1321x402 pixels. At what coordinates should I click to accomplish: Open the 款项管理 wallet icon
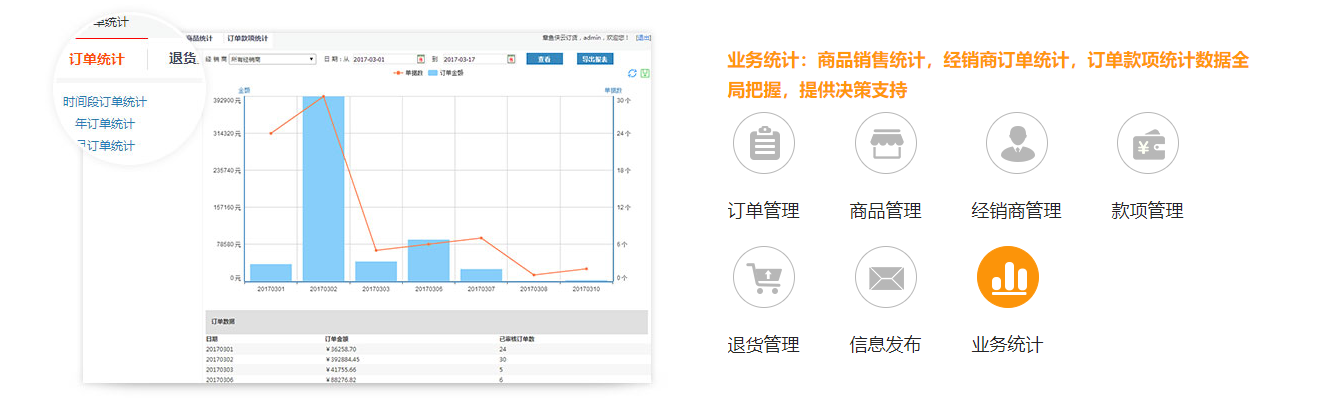1148,143
